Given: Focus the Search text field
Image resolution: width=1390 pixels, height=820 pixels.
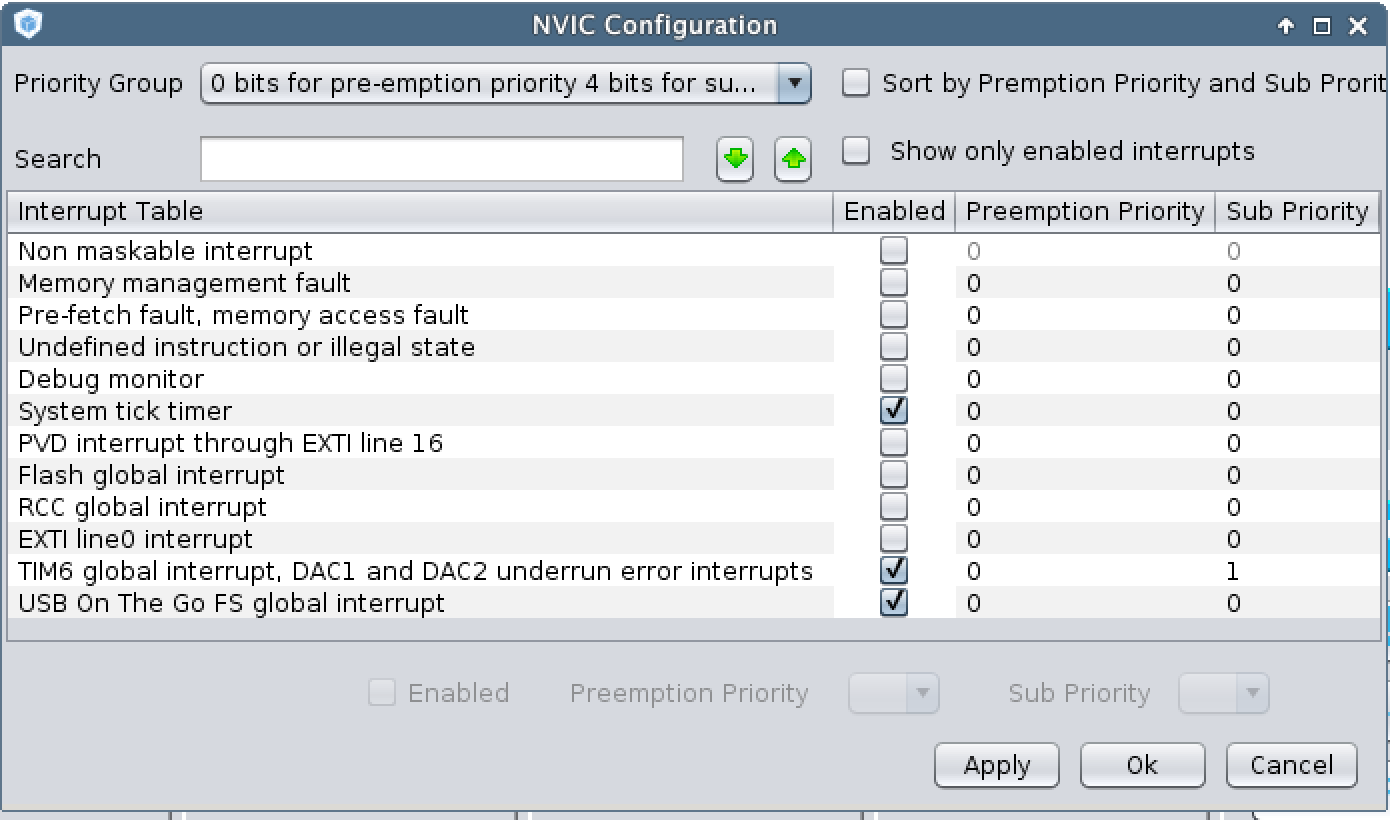Looking at the screenshot, I should point(441,160).
